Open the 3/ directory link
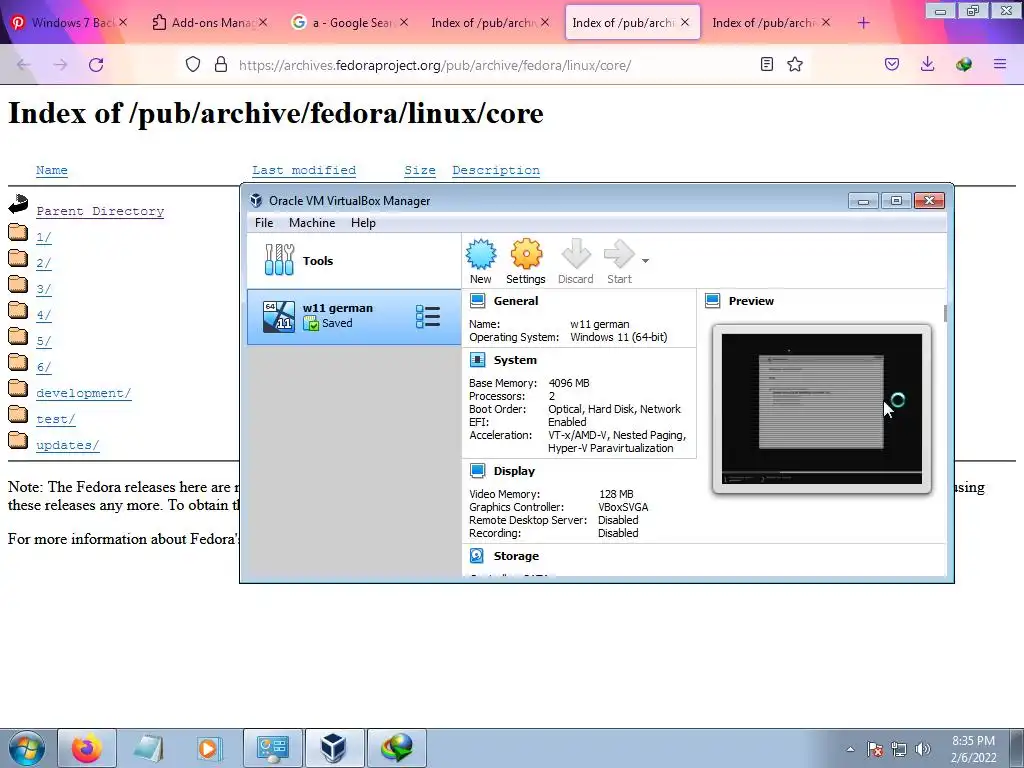1024x768 pixels. pos(44,289)
